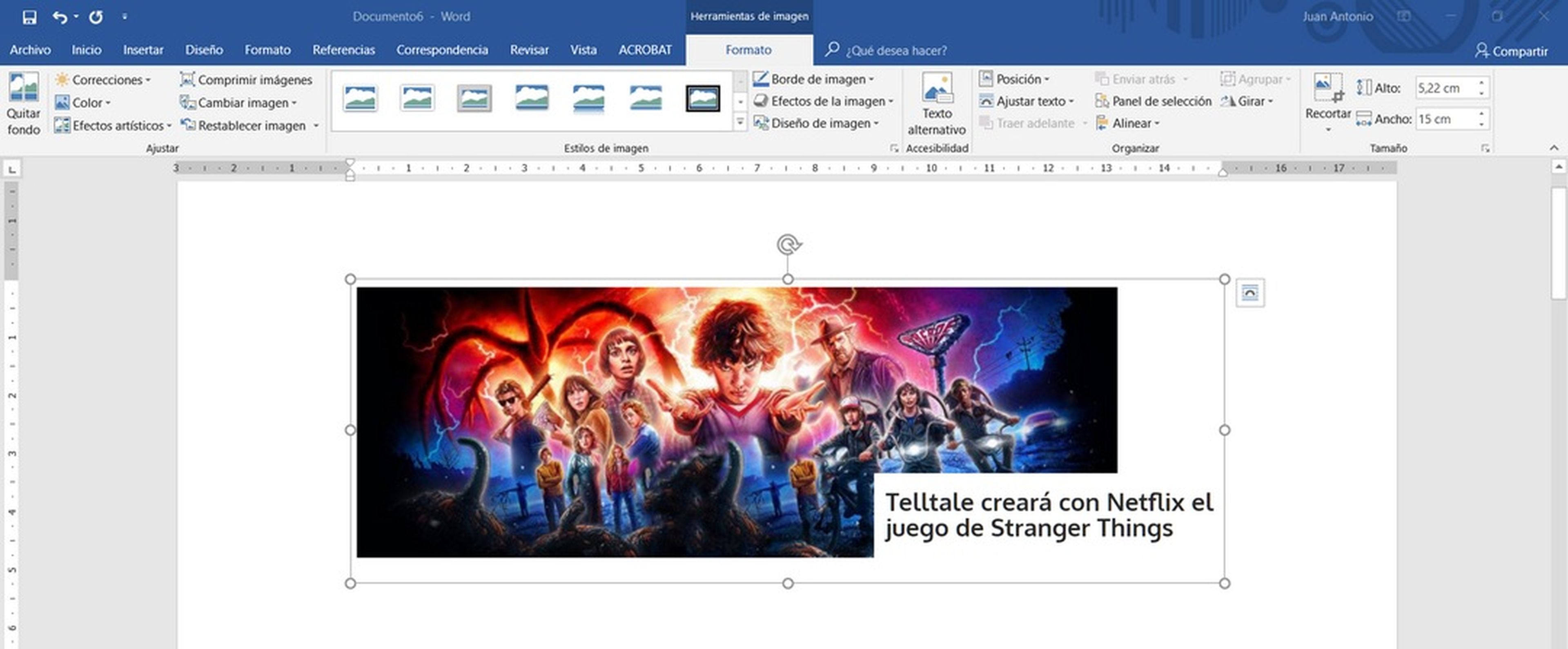
Task: Undo the last action
Action: pos(59,17)
